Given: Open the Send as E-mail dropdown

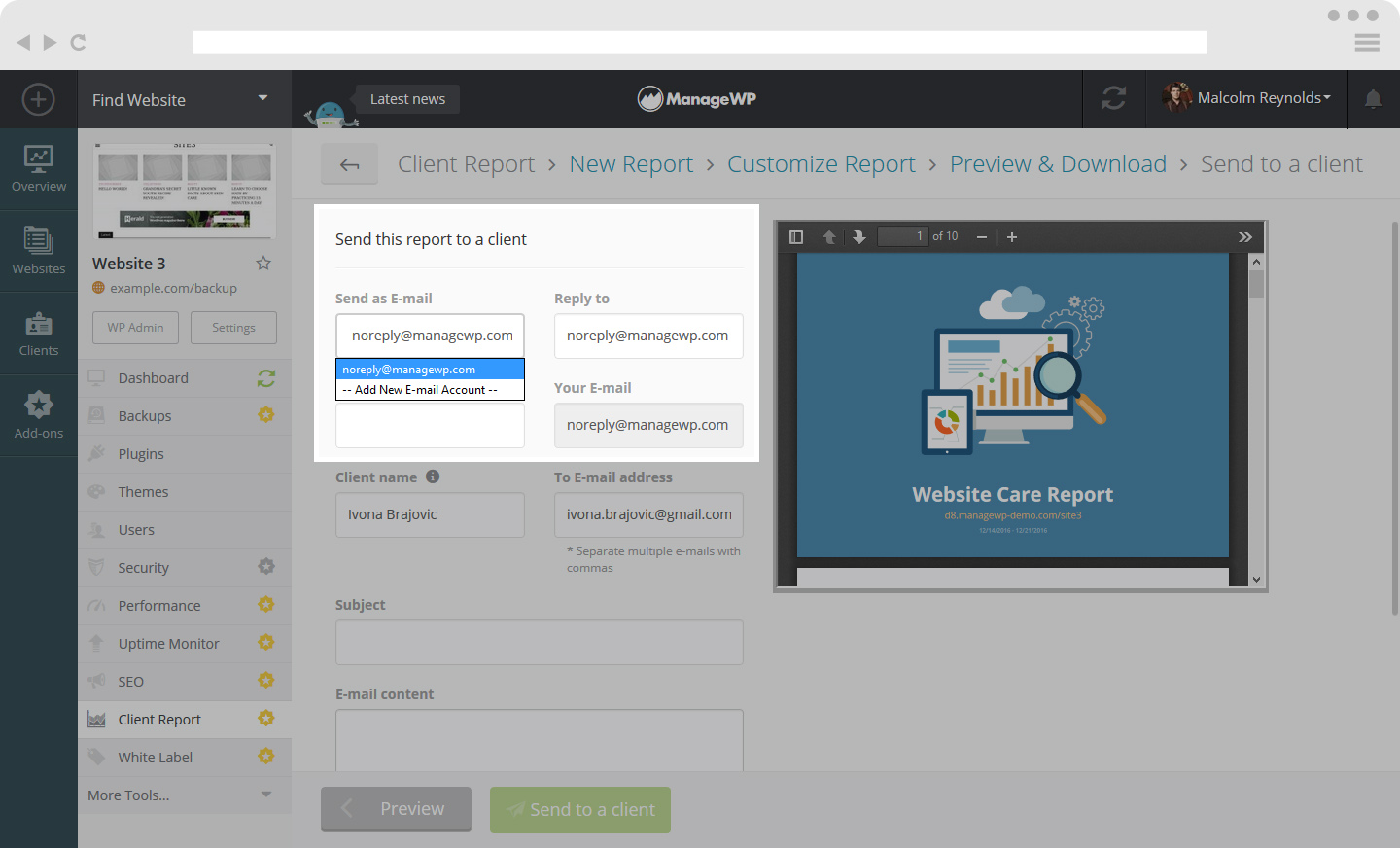Looking at the screenshot, I should tap(430, 336).
